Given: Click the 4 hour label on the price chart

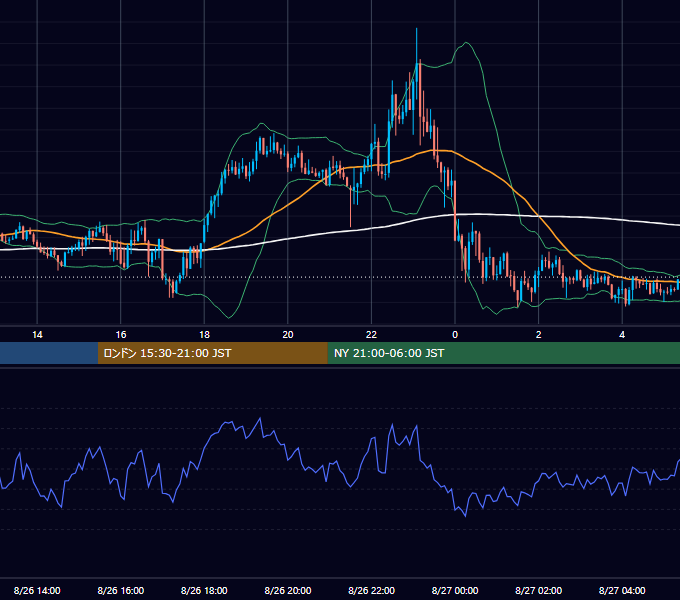Looking at the screenshot, I should pos(622,335).
